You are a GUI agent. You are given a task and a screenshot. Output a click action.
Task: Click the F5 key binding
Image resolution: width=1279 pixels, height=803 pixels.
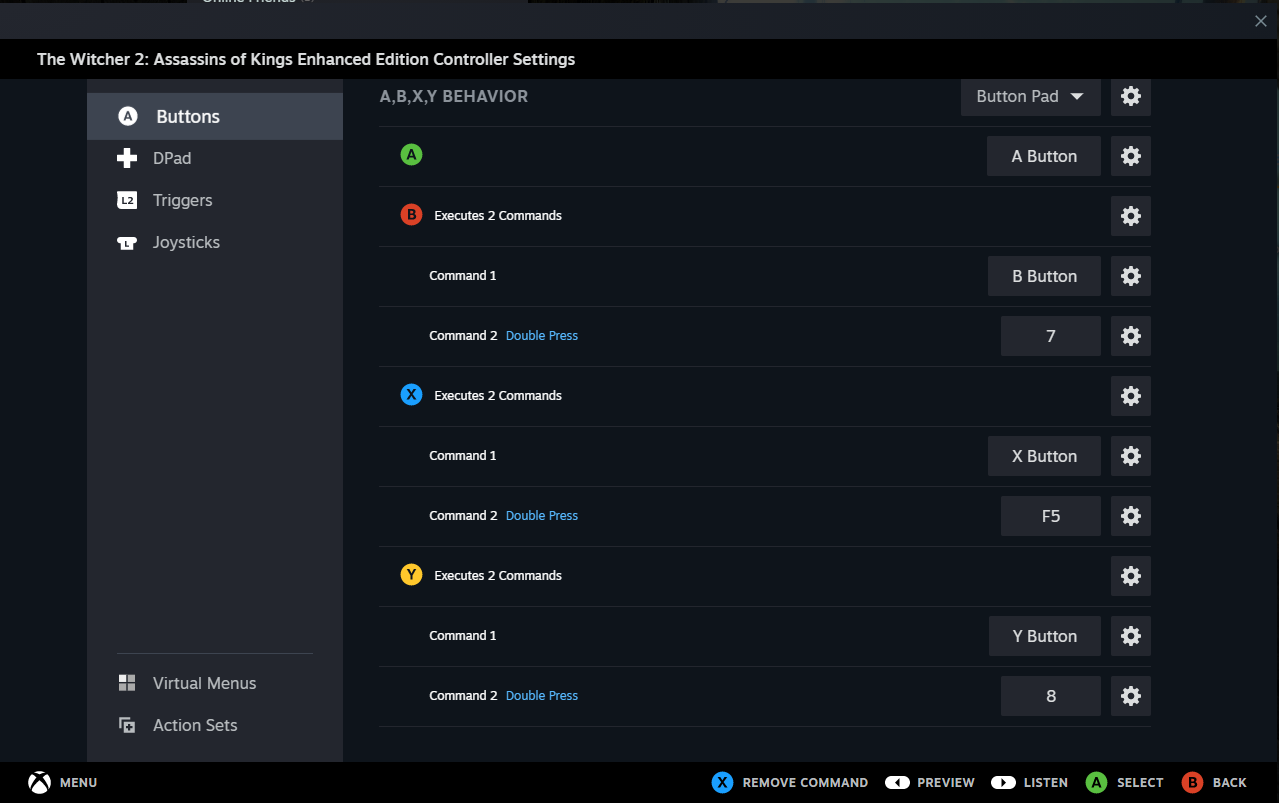(x=1051, y=516)
